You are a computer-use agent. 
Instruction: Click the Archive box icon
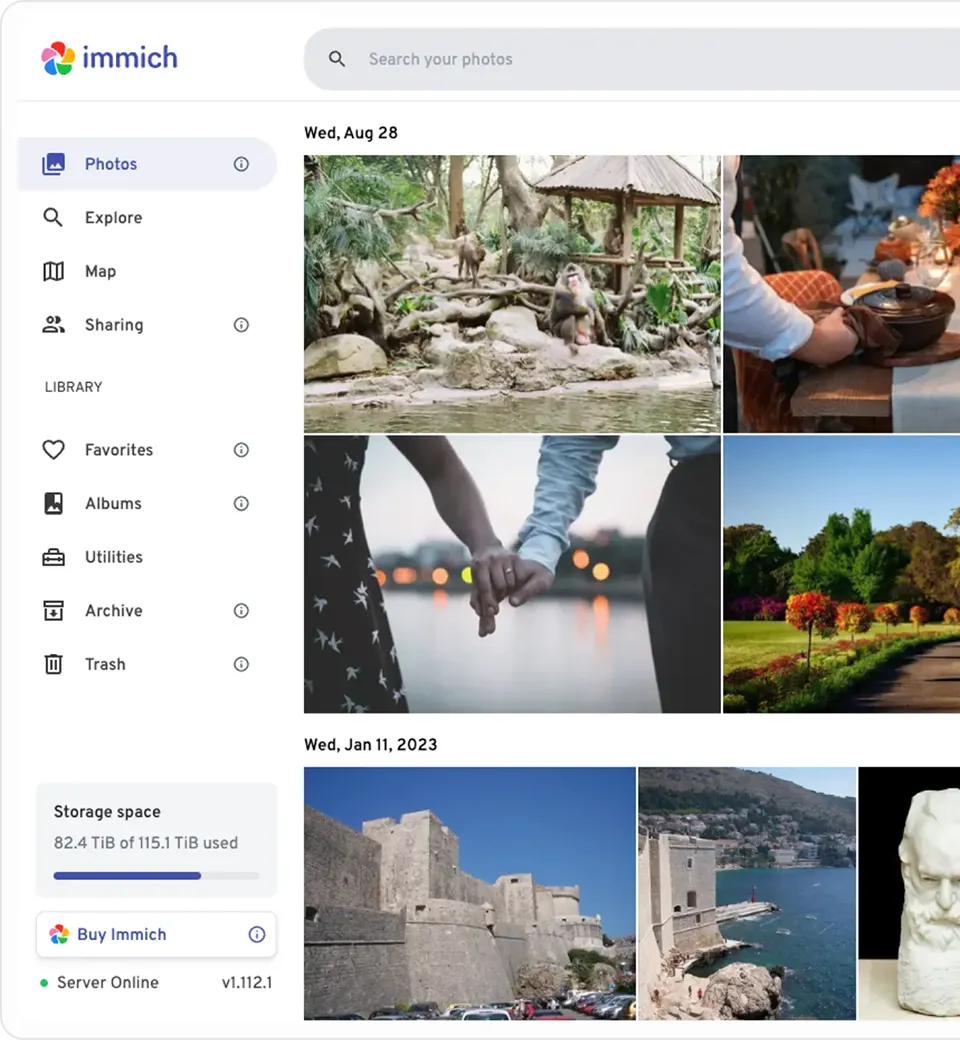[x=53, y=610]
